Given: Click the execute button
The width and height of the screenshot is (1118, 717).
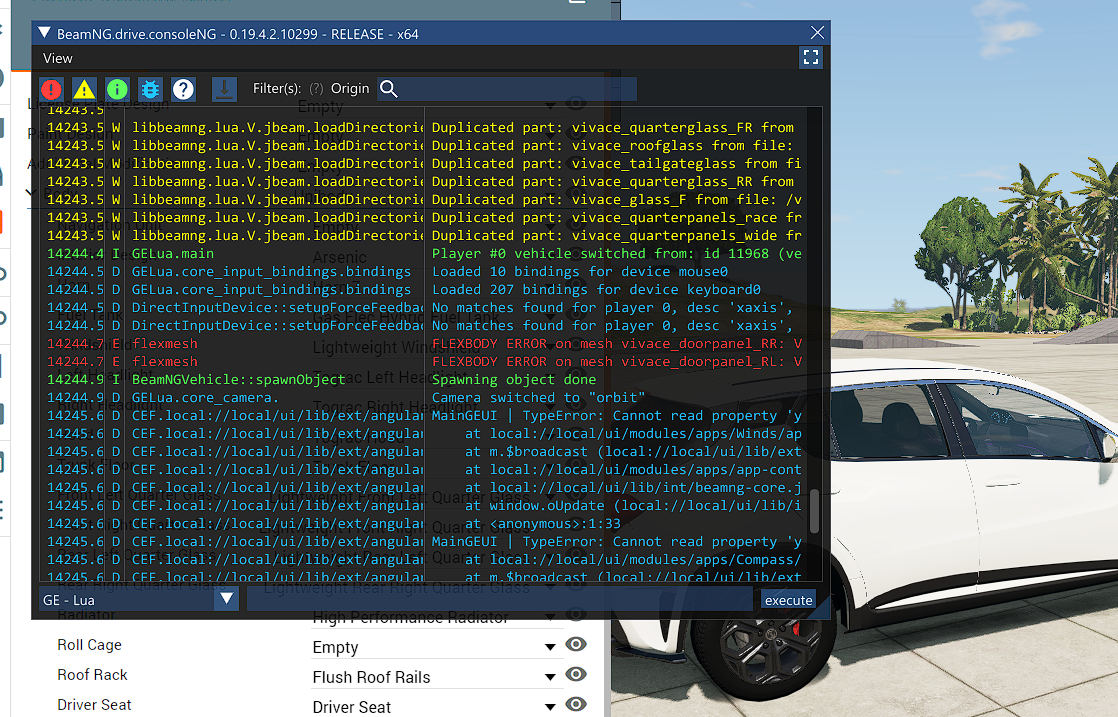Looking at the screenshot, I should point(788,600).
